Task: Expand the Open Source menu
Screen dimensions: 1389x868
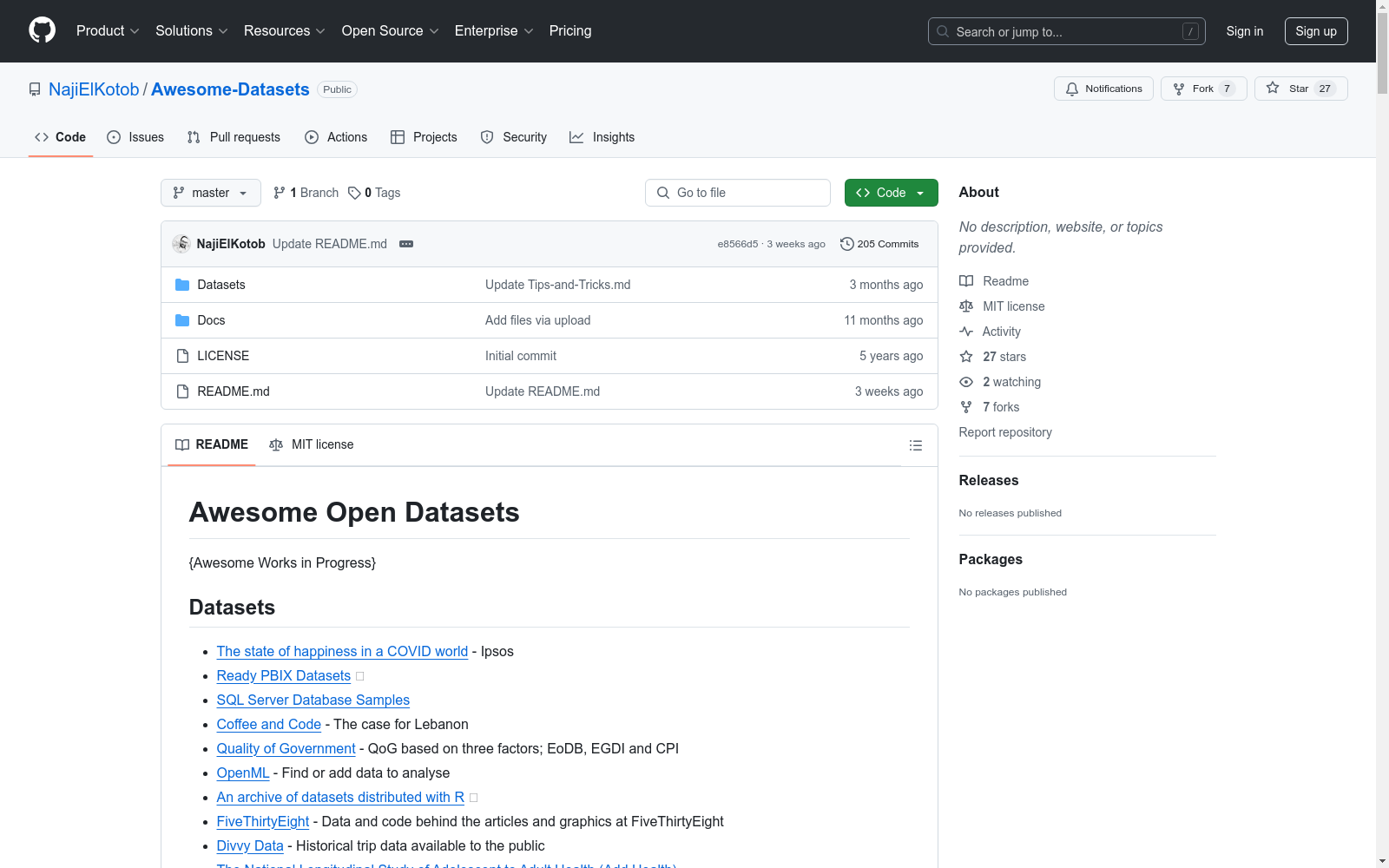Action: click(391, 31)
